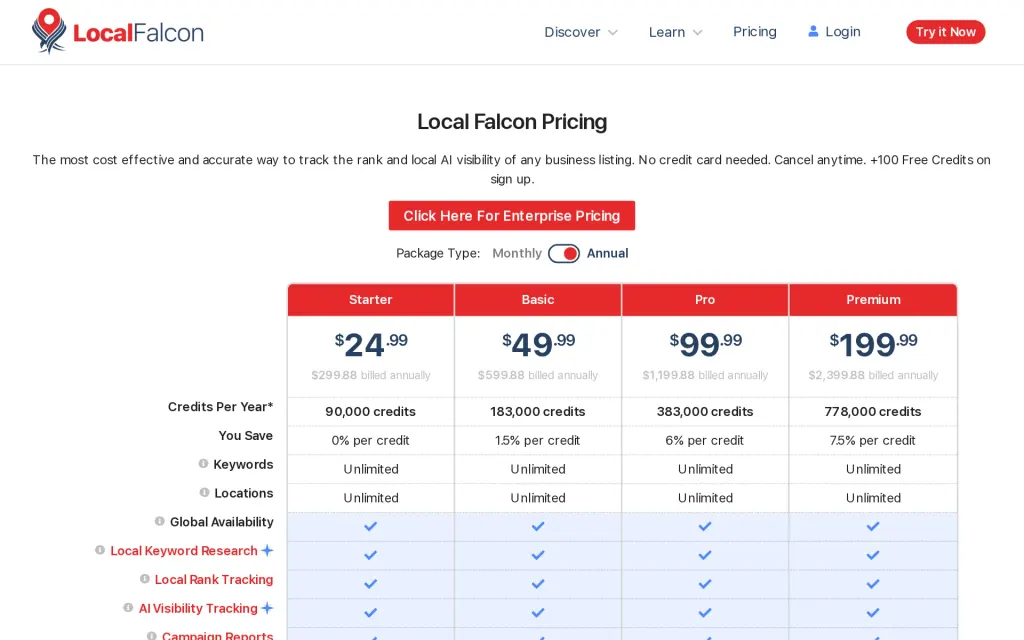Screen dimensions: 1024x640
Task: Open the Local Keyword Research link
Action: [x=184, y=551]
